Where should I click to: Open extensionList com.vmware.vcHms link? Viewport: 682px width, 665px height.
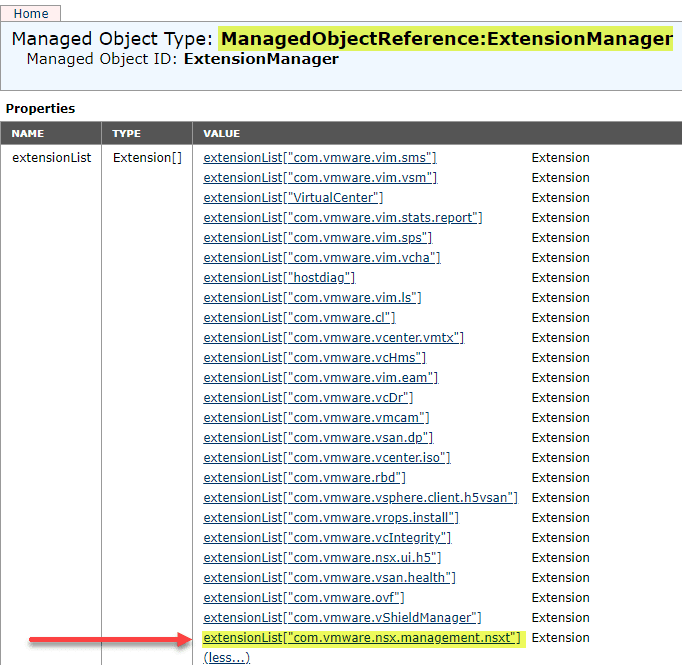click(314, 358)
